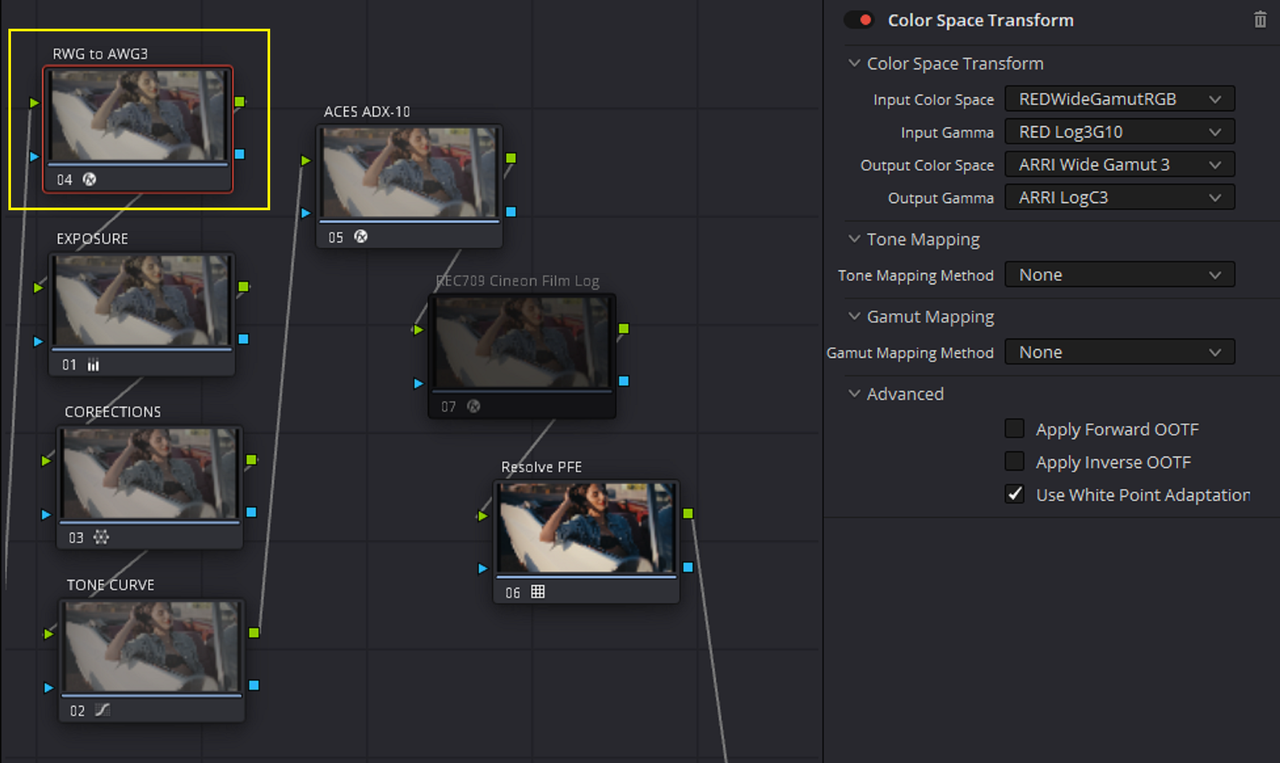Collapse the Tone Mapping section
Image resolution: width=1280 pixels, height=763 pixels.
coord(854,239)
